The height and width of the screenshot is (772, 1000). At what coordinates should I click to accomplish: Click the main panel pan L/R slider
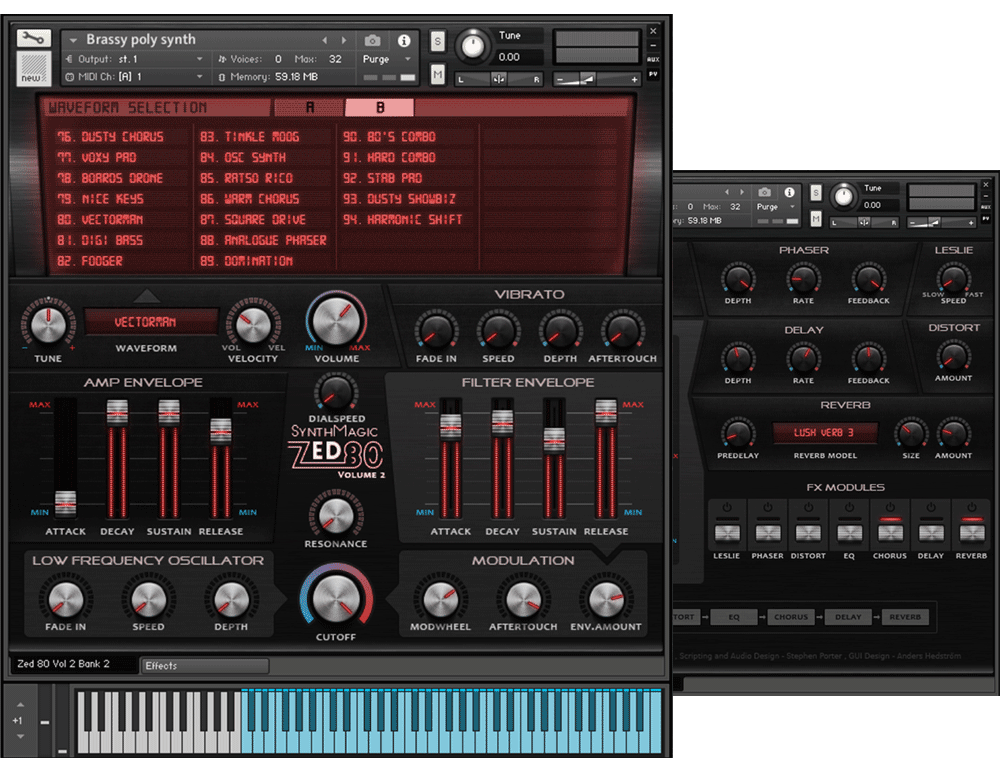click(499, 79)
